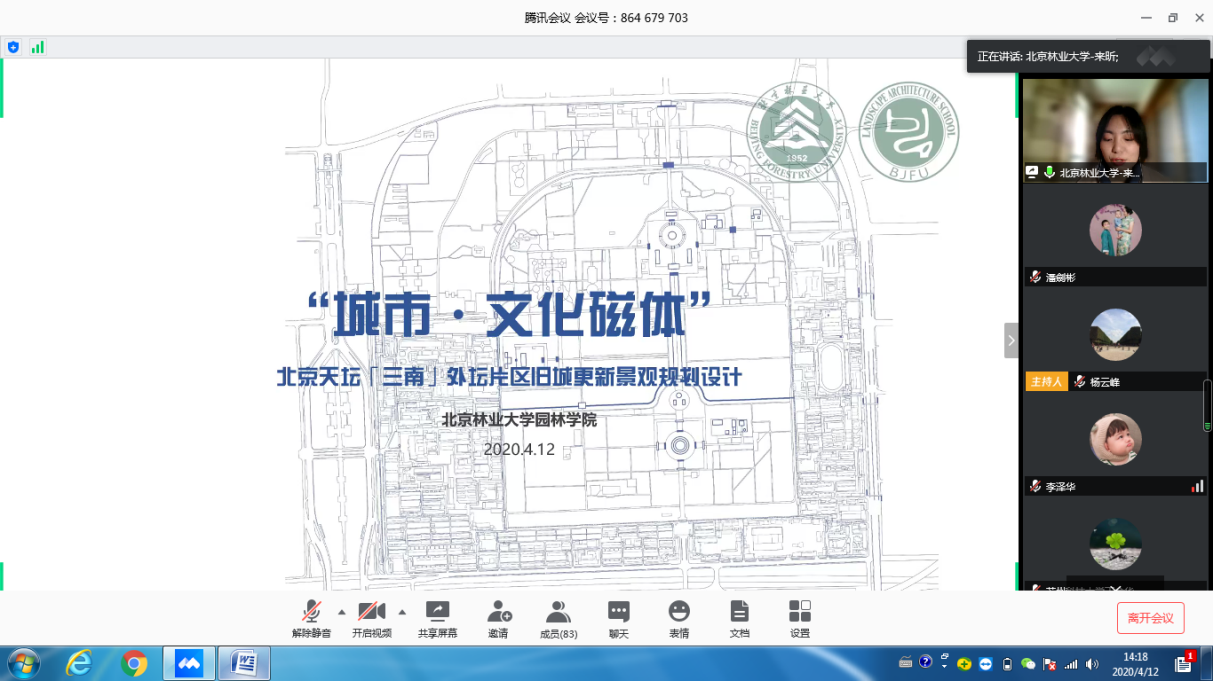Show the members list 成员(83)
The height and width of the screenshot is (681, 1213).
558,617
